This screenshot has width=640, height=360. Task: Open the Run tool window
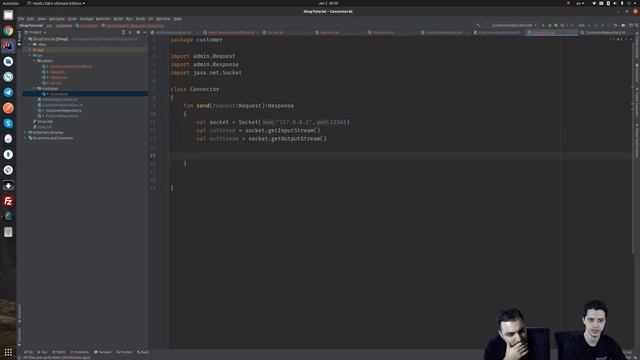coord(42,352)
